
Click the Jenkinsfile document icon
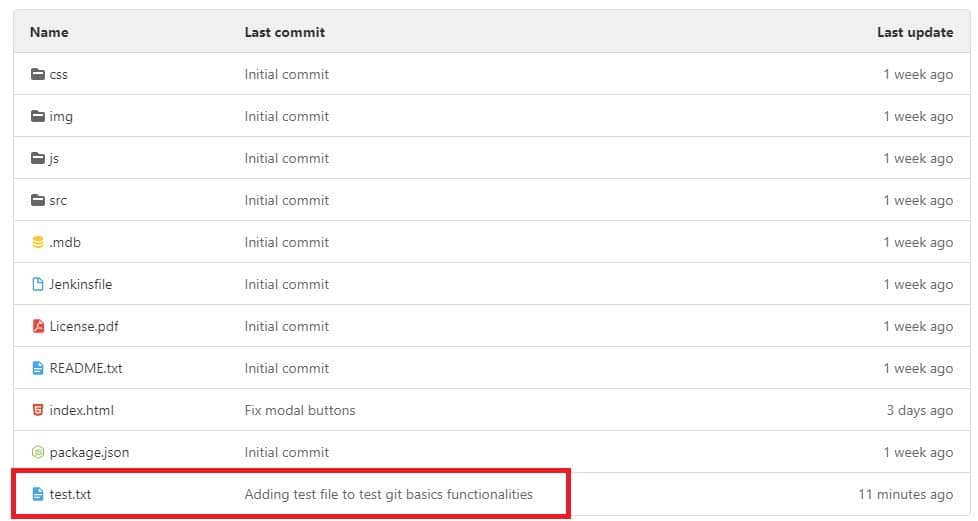[38, 284]
